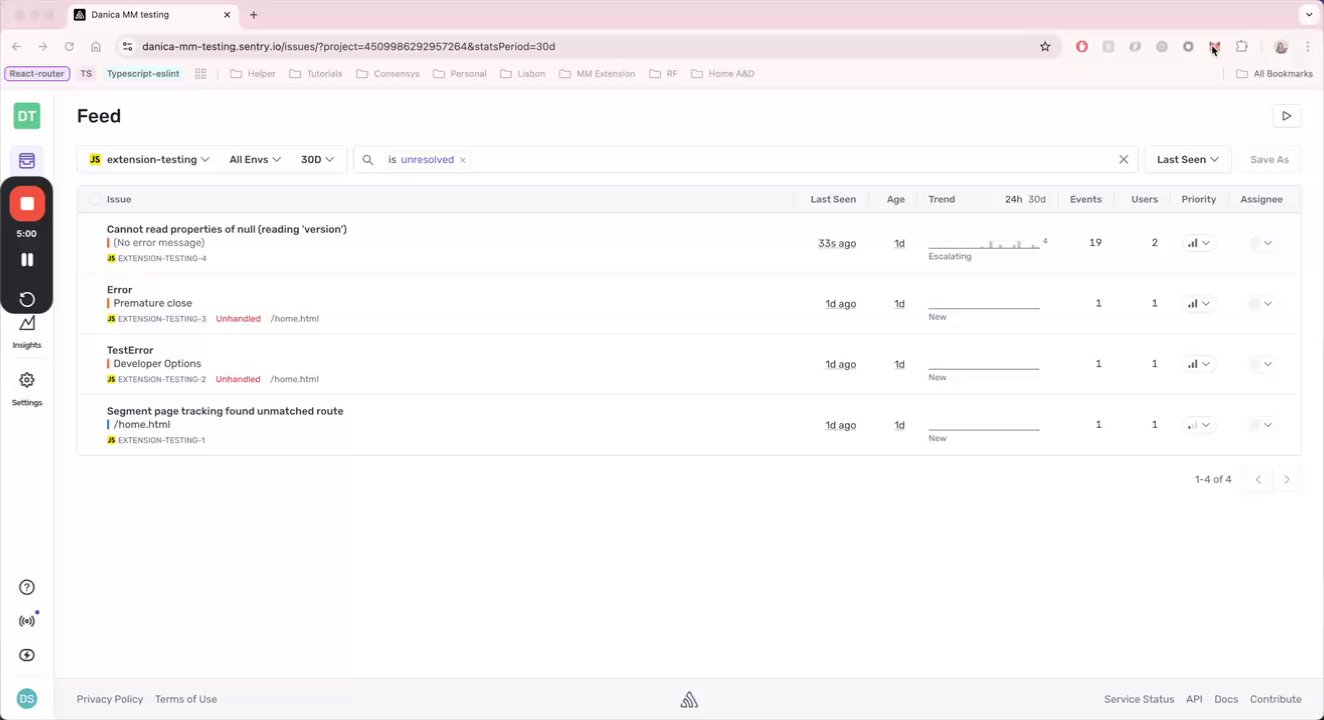
Task: Click the Save As button
Action: pos(1269,160)
